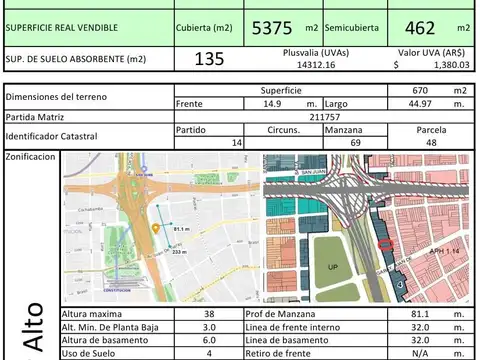The image size is (480, 360).
Task: Click the Linea de basamento label
Action: coord(287,340)
